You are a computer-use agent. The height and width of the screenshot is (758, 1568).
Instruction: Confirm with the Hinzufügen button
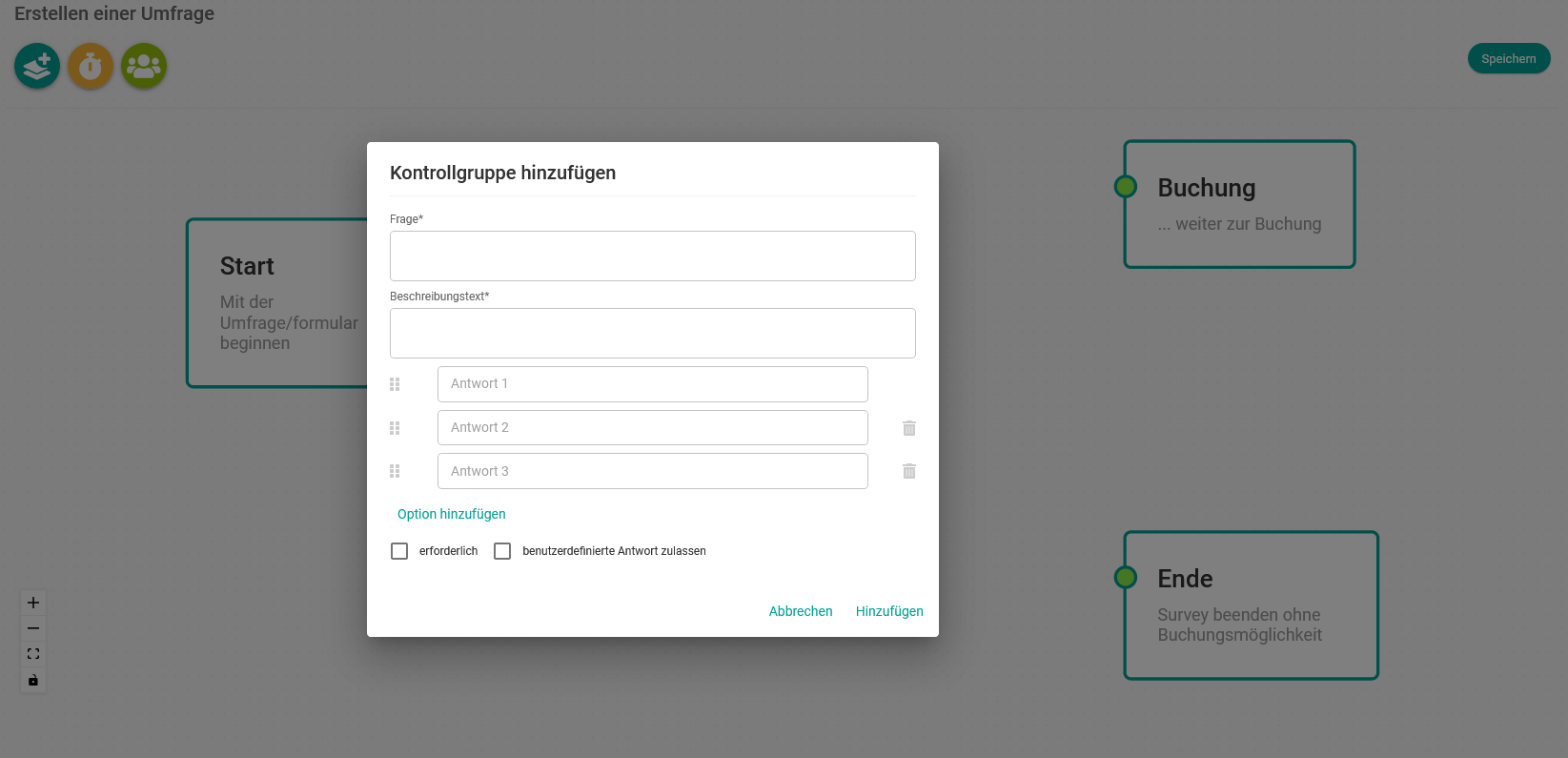coord(889,611)
